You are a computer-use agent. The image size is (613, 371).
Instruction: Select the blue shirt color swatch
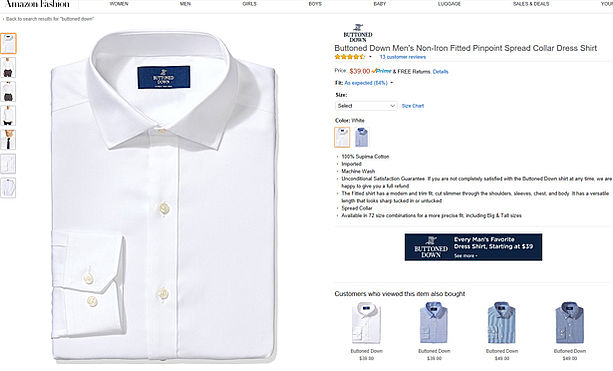point(362,137)
